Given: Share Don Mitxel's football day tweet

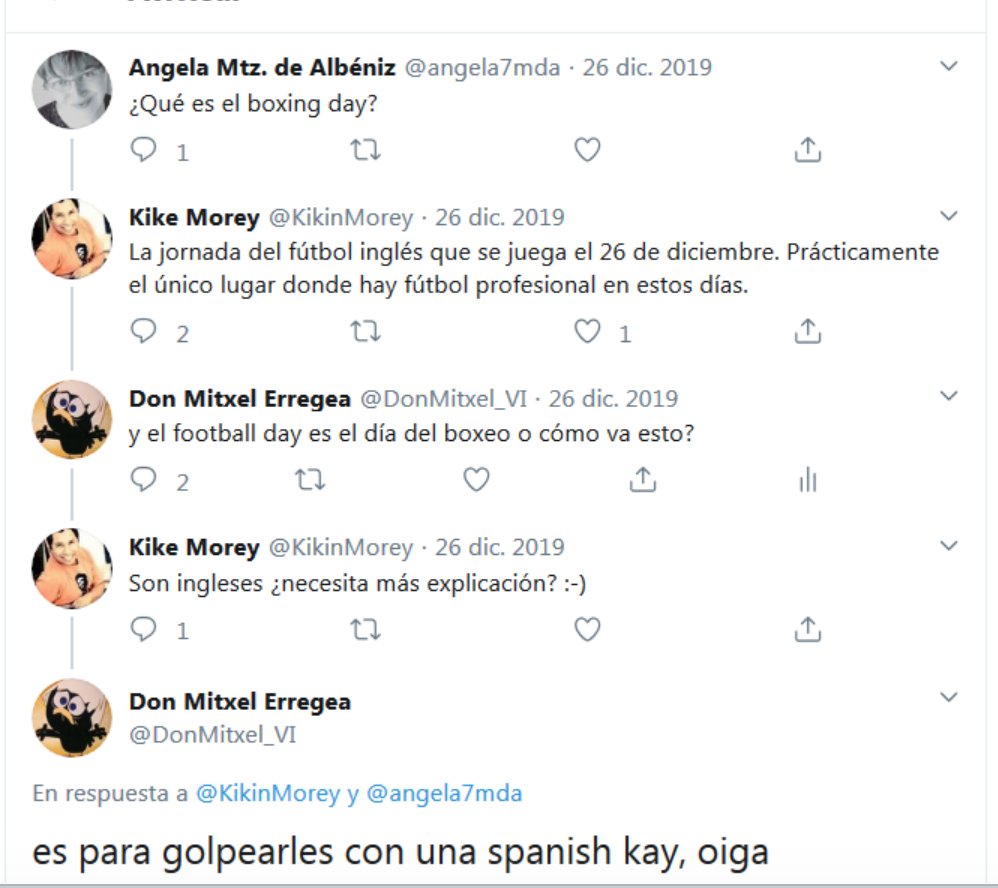Looking at the screenshot, I should pyautogui.click(x=643, y=479).
